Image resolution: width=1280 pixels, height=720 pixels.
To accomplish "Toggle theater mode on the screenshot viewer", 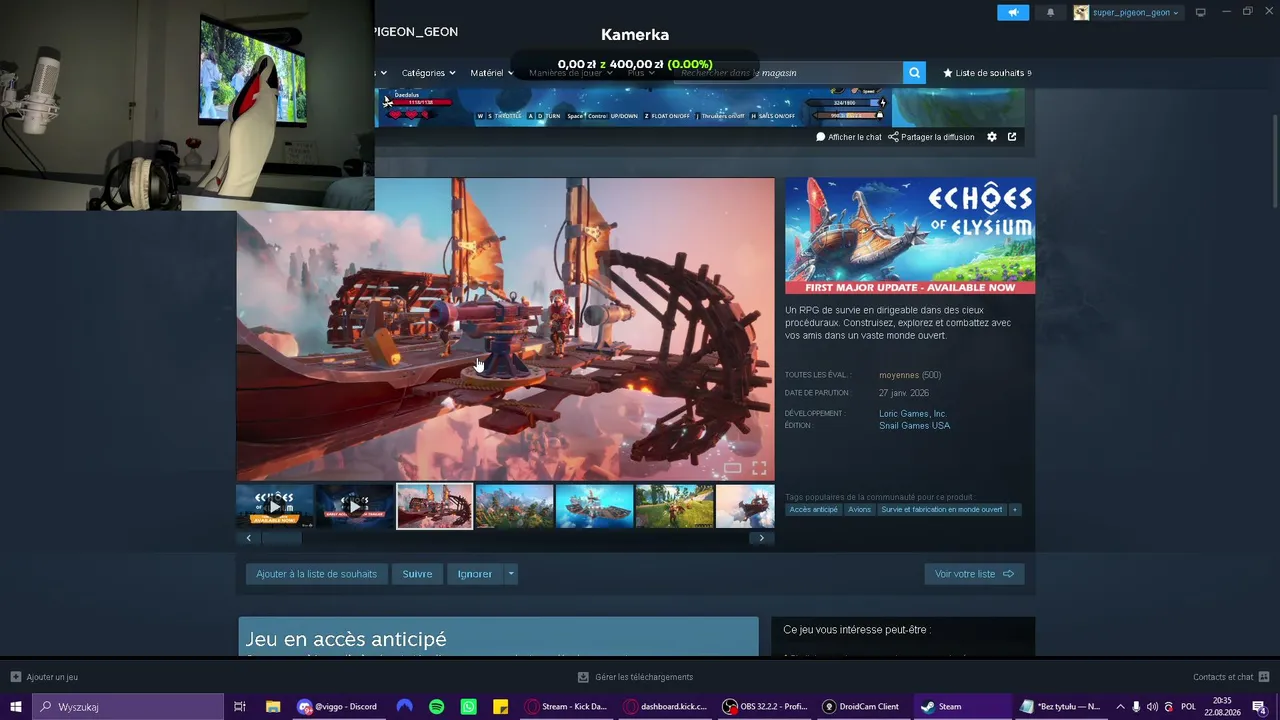I will [732, 468].
